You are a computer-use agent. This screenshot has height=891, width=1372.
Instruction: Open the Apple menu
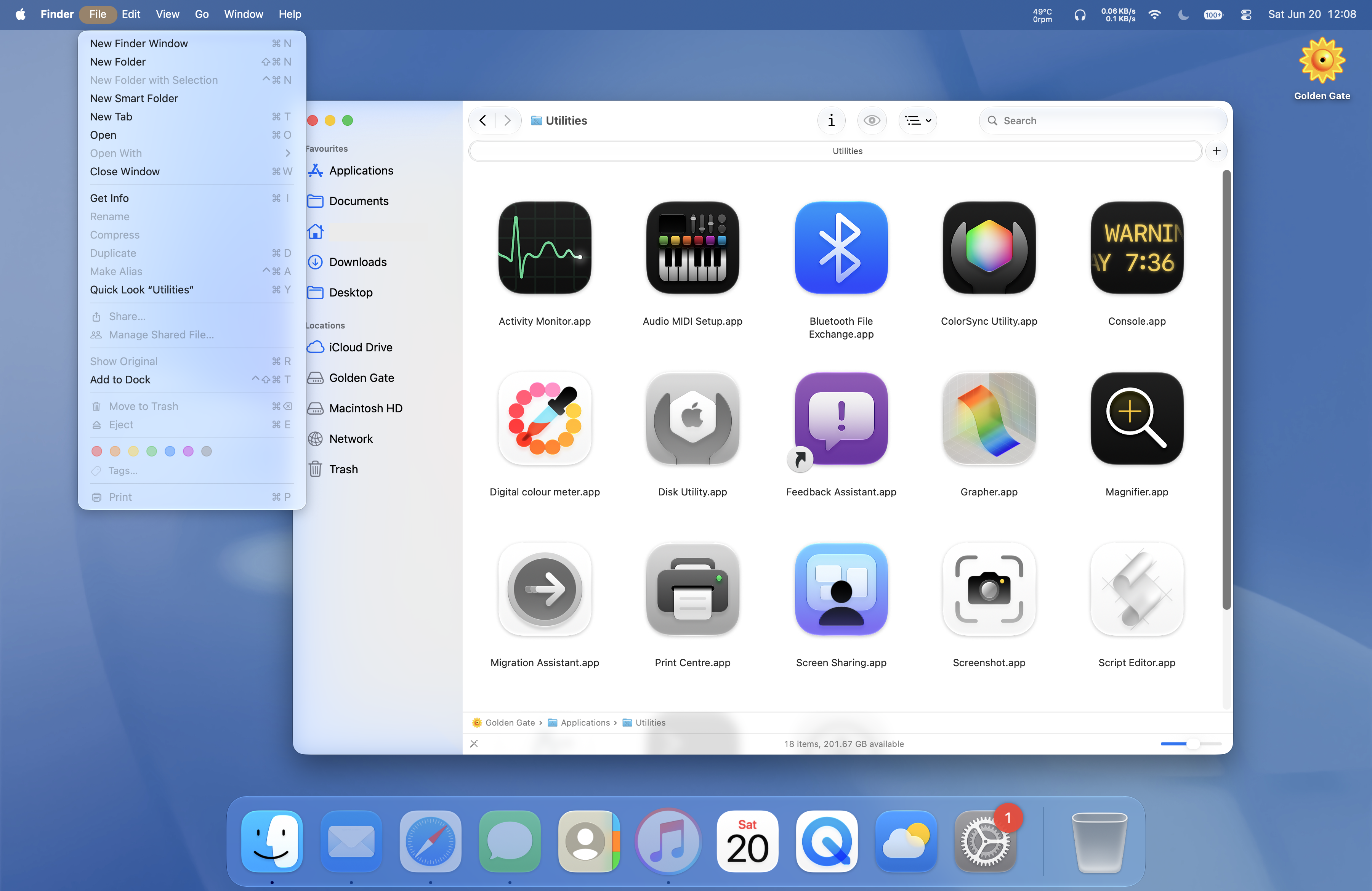pyautogui.click(x=20, y=14)
